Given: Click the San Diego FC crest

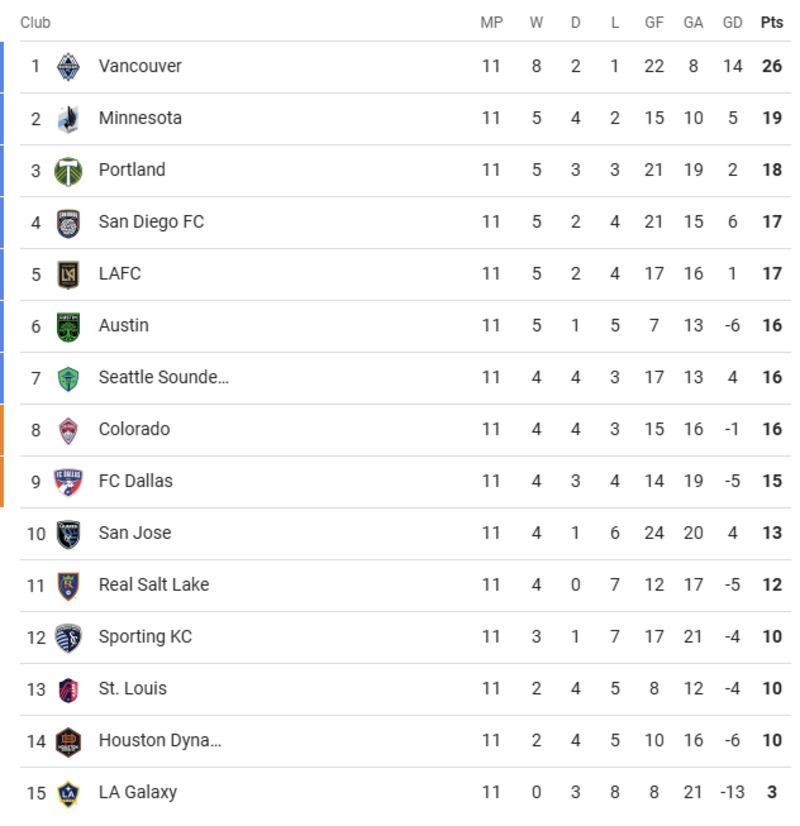Looking at the screenshot, I should tap(68, 223).
